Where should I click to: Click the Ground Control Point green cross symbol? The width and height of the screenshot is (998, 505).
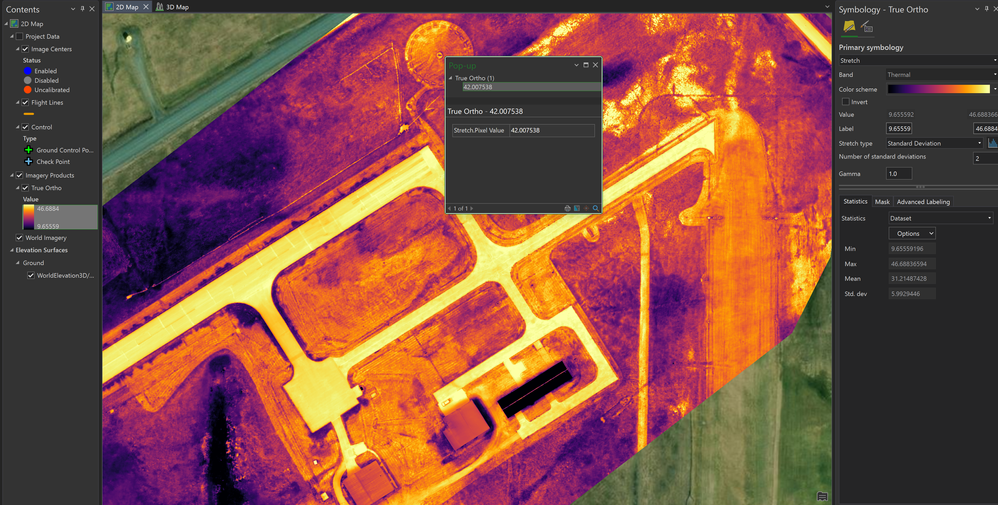coord(28,150)
